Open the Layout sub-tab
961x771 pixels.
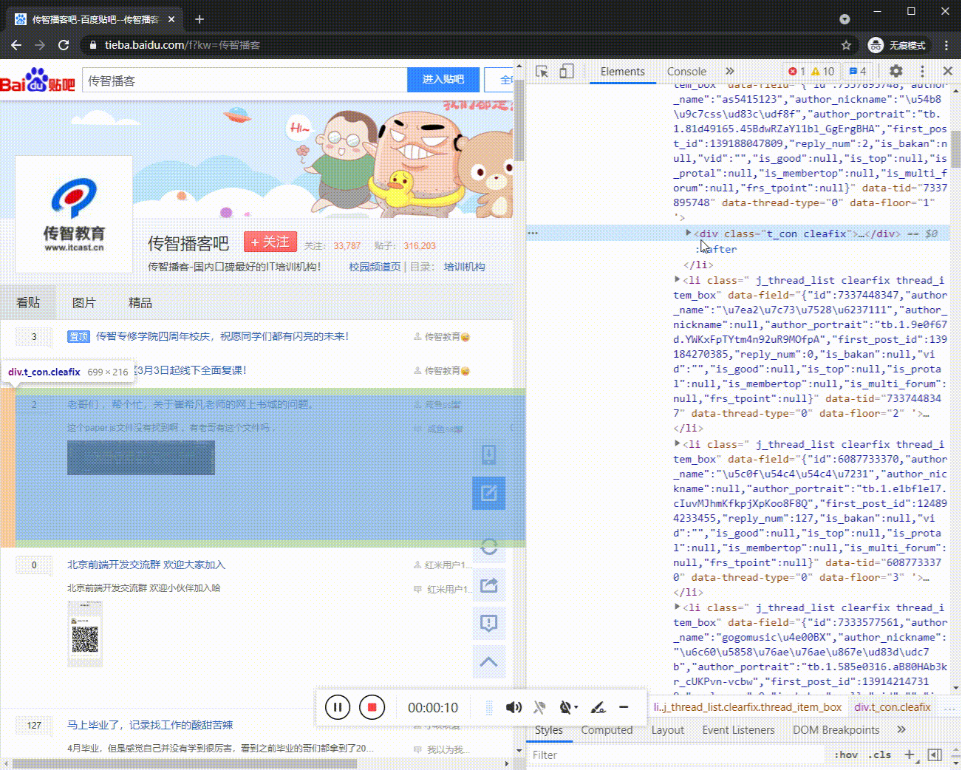coord(667,730)
